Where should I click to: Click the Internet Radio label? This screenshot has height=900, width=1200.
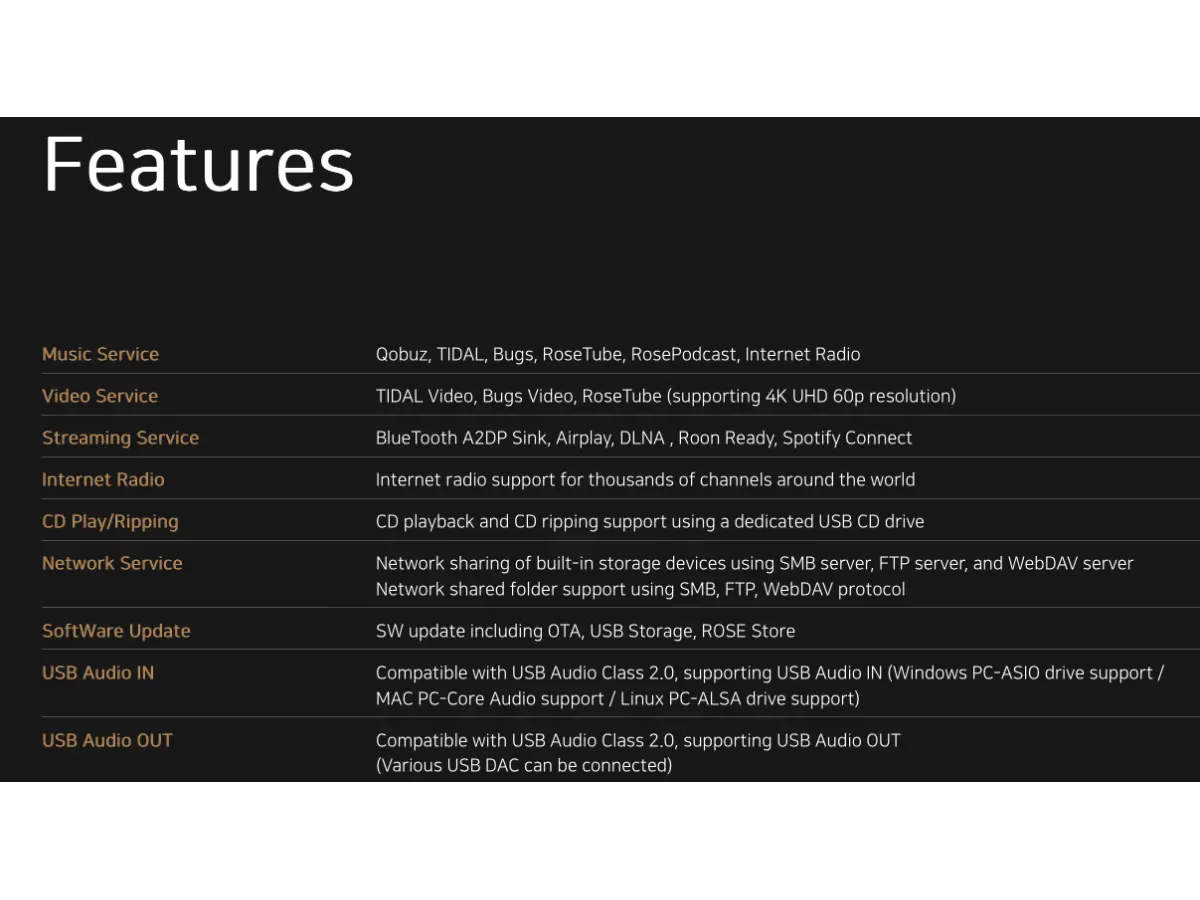coord(103,480)
